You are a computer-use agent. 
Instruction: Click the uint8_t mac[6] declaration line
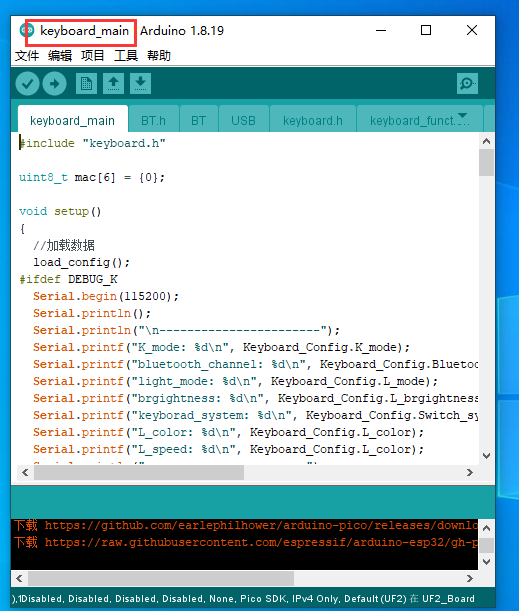92,178
